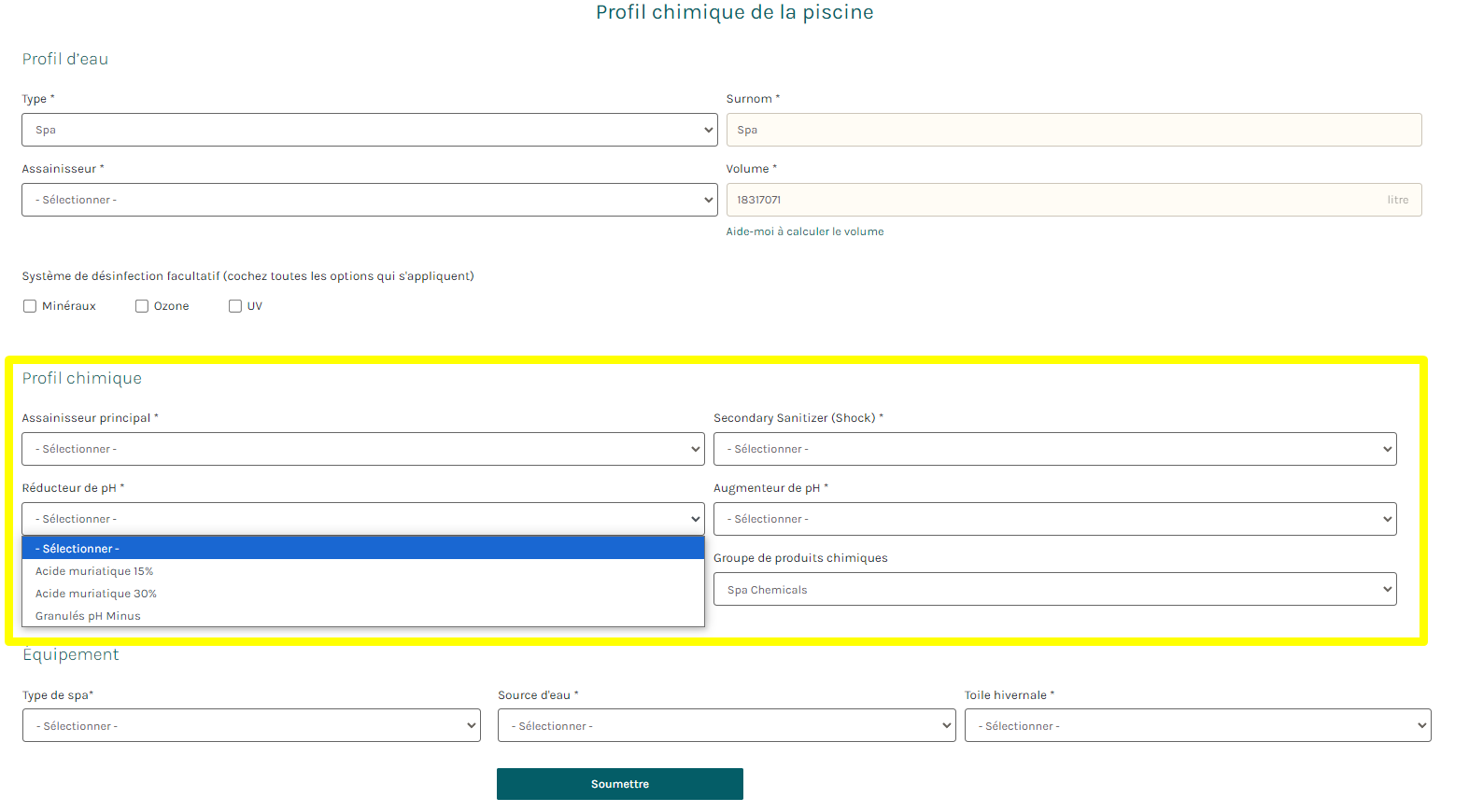Screen dimensions: 1469x812
Task: Open the Type dropdown showing Spa
Action: 369,130
